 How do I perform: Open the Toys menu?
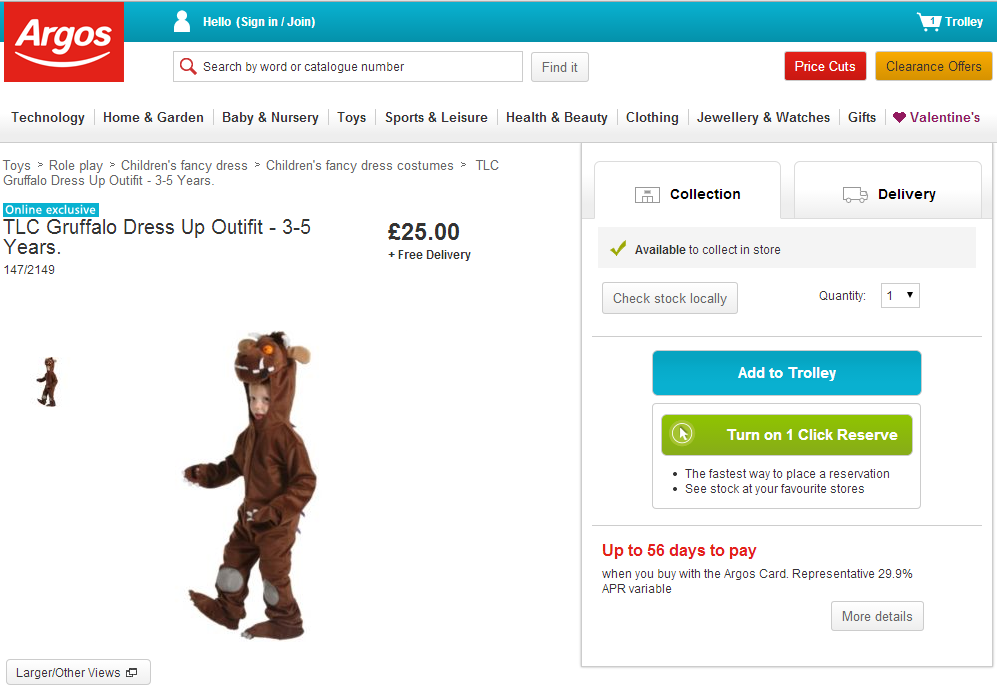(x=351, y=118)
